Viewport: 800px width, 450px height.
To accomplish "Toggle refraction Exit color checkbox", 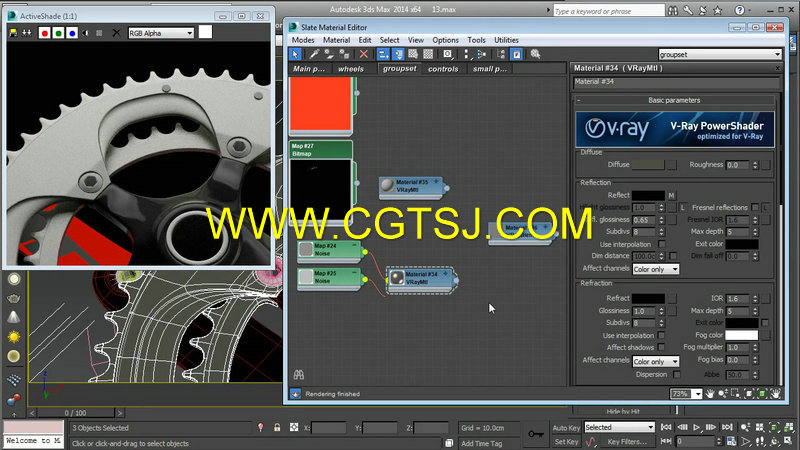I will click(x=765, y=322).
